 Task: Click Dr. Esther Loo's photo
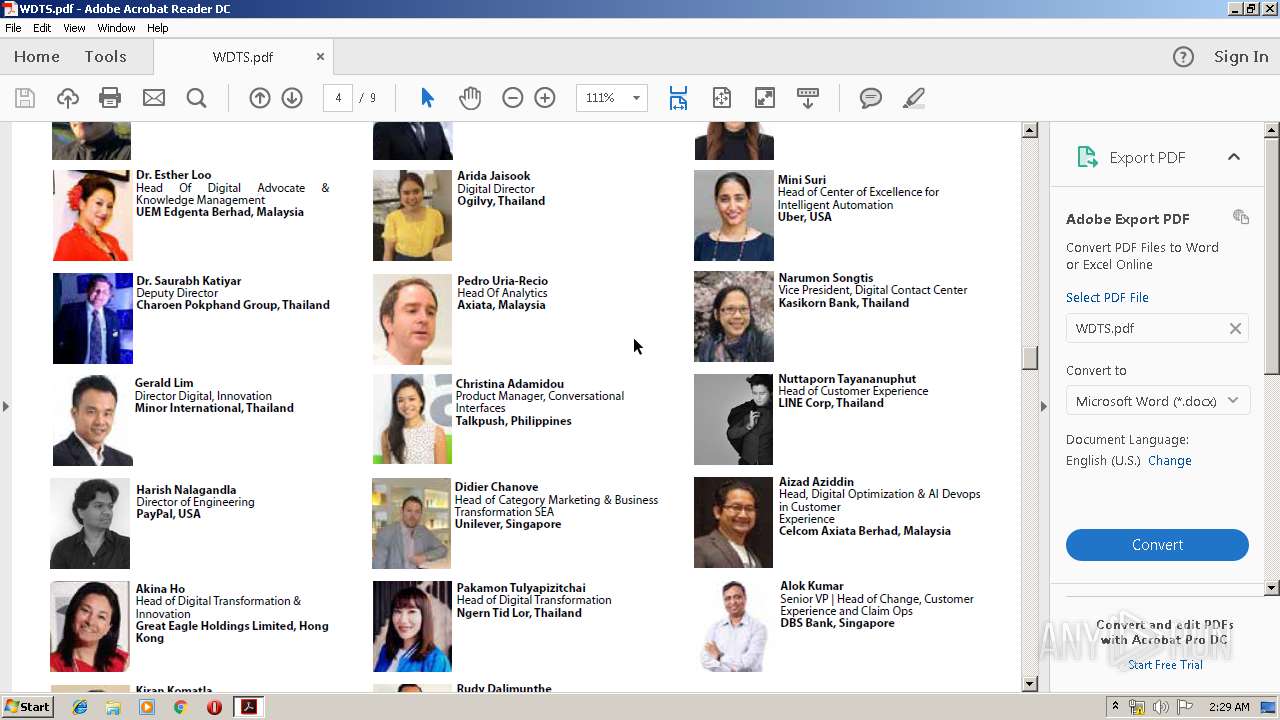click(92, 215)
